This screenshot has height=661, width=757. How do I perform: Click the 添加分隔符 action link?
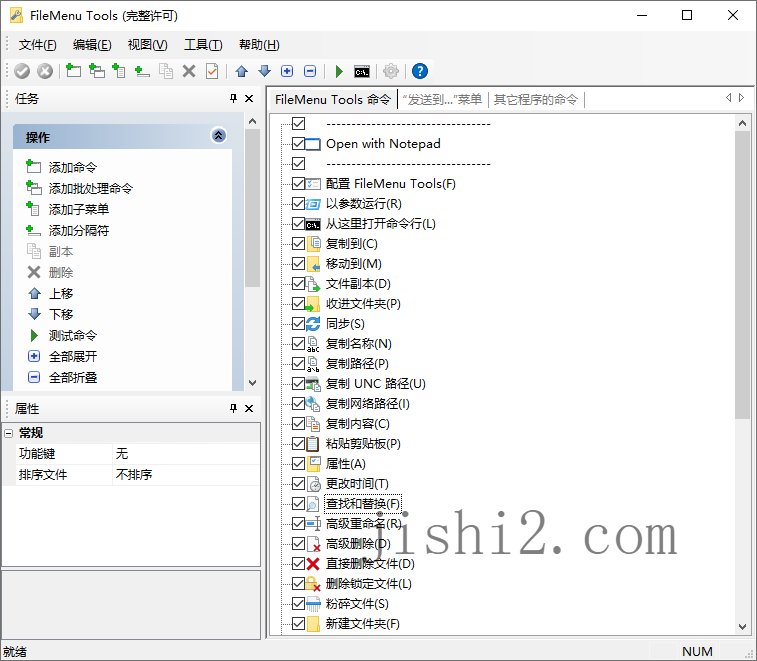[x=79, y=230]
